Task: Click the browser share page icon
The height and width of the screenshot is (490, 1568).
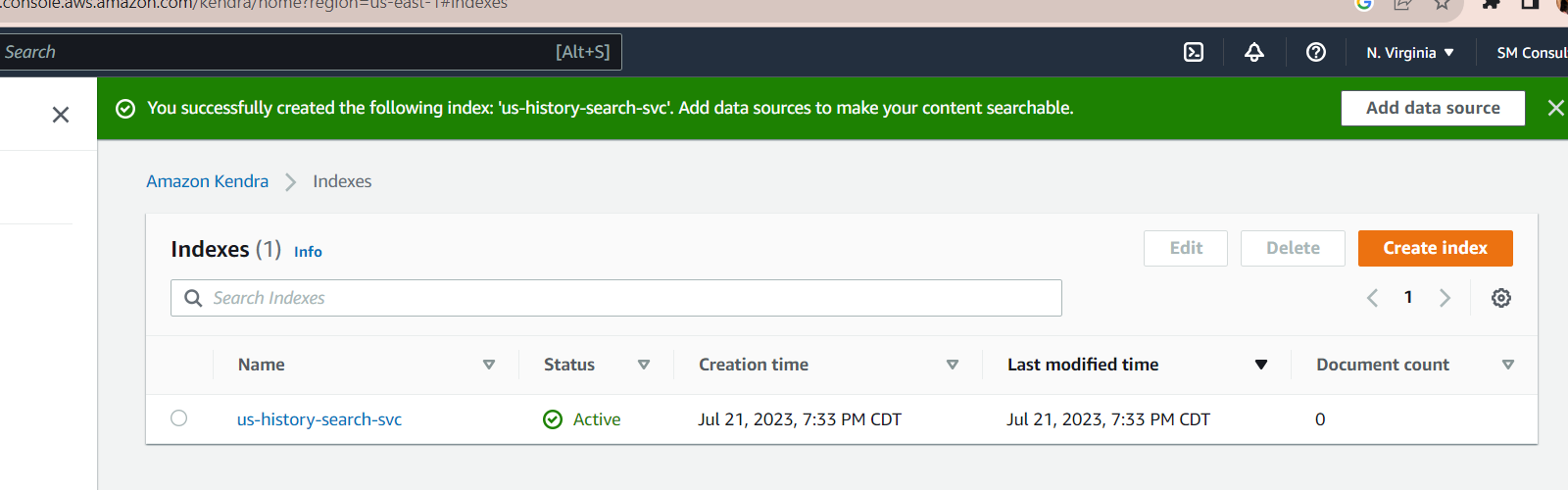Action: point(1402,4)
